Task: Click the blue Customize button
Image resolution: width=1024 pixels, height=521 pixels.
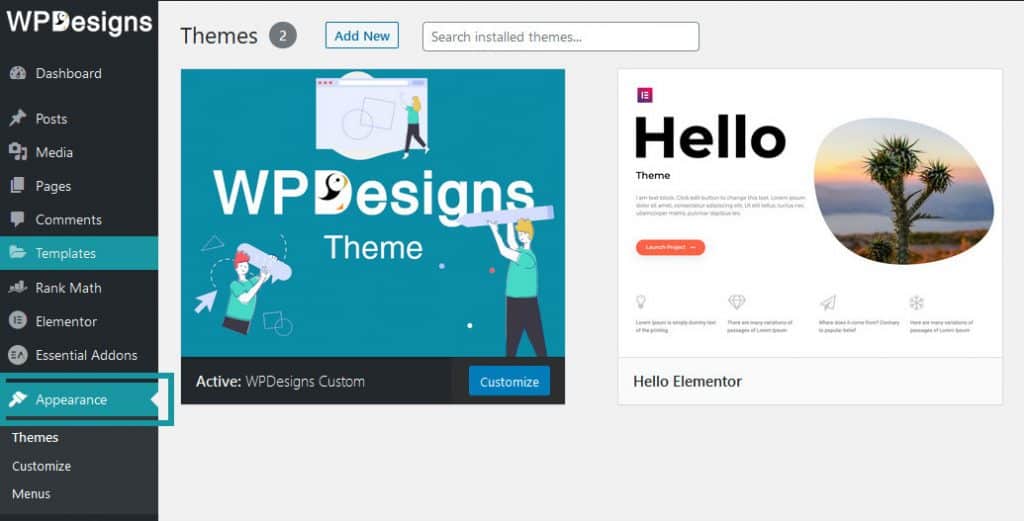Action: click(509, 382)
